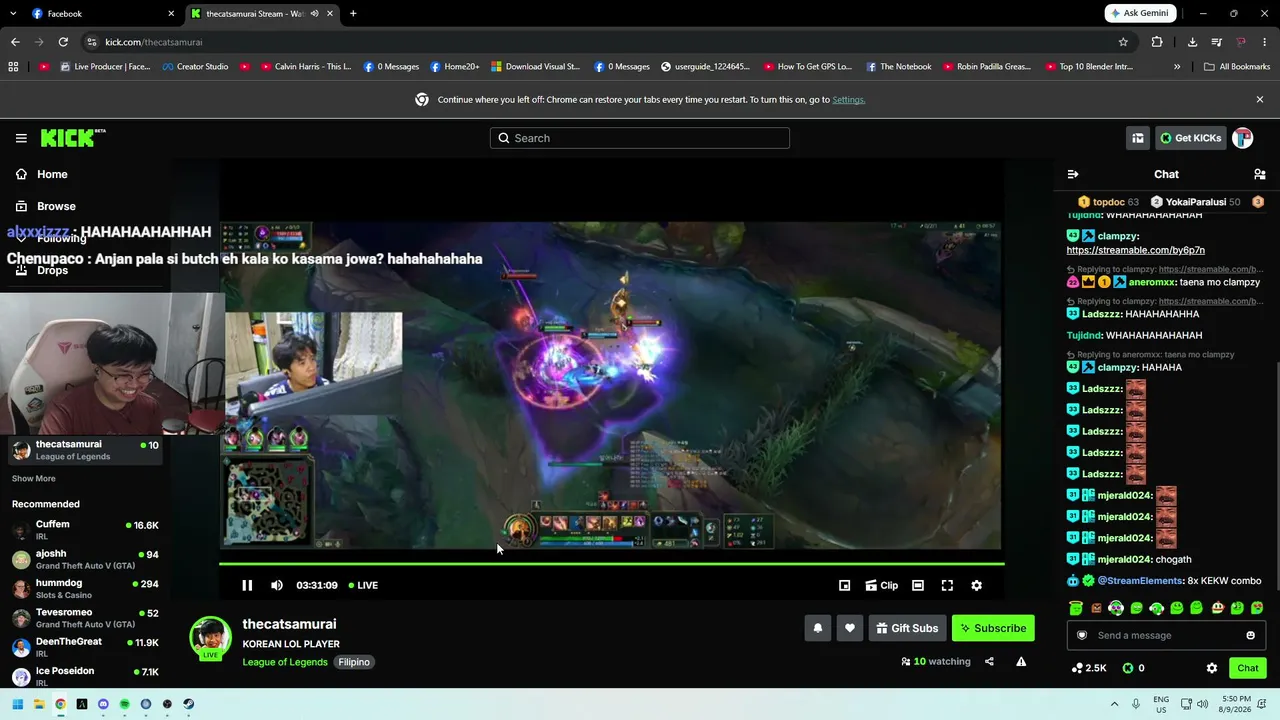This screenshot has height=720, width=1280.
Task: Go to Kick home via logo
Action: pos(73,138)
